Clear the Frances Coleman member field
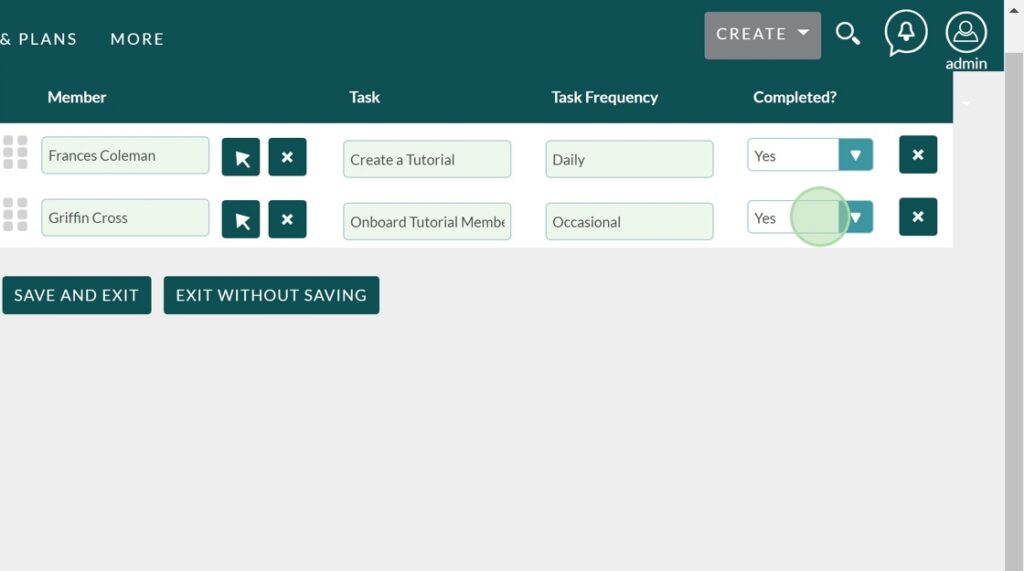This screenshot has height=571, width=1024. 287,157
